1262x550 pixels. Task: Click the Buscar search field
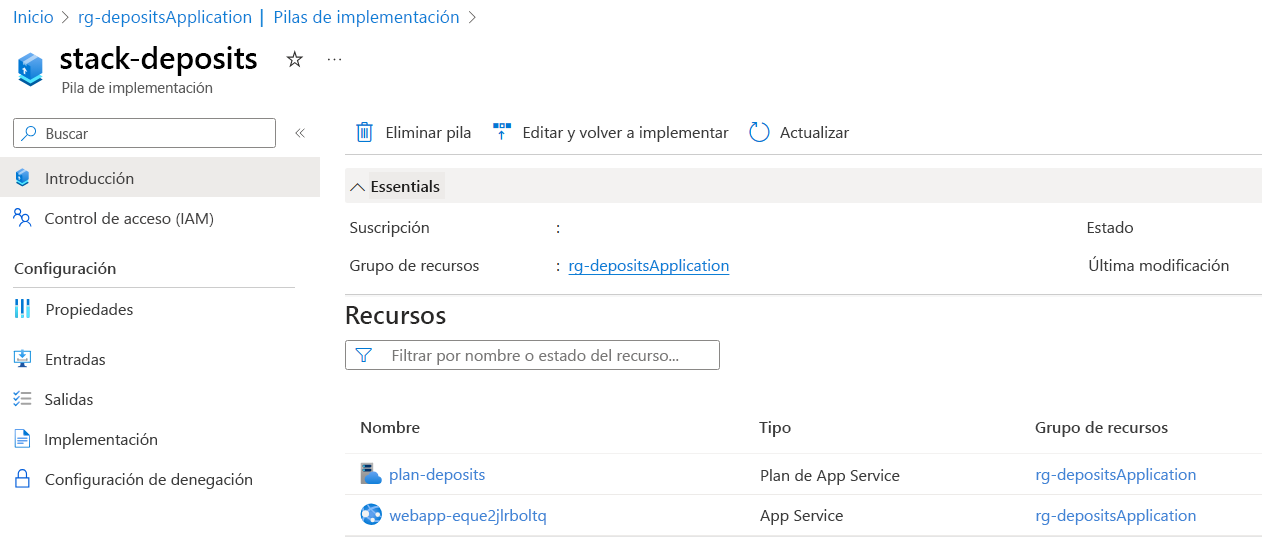(x=144, y=133)
